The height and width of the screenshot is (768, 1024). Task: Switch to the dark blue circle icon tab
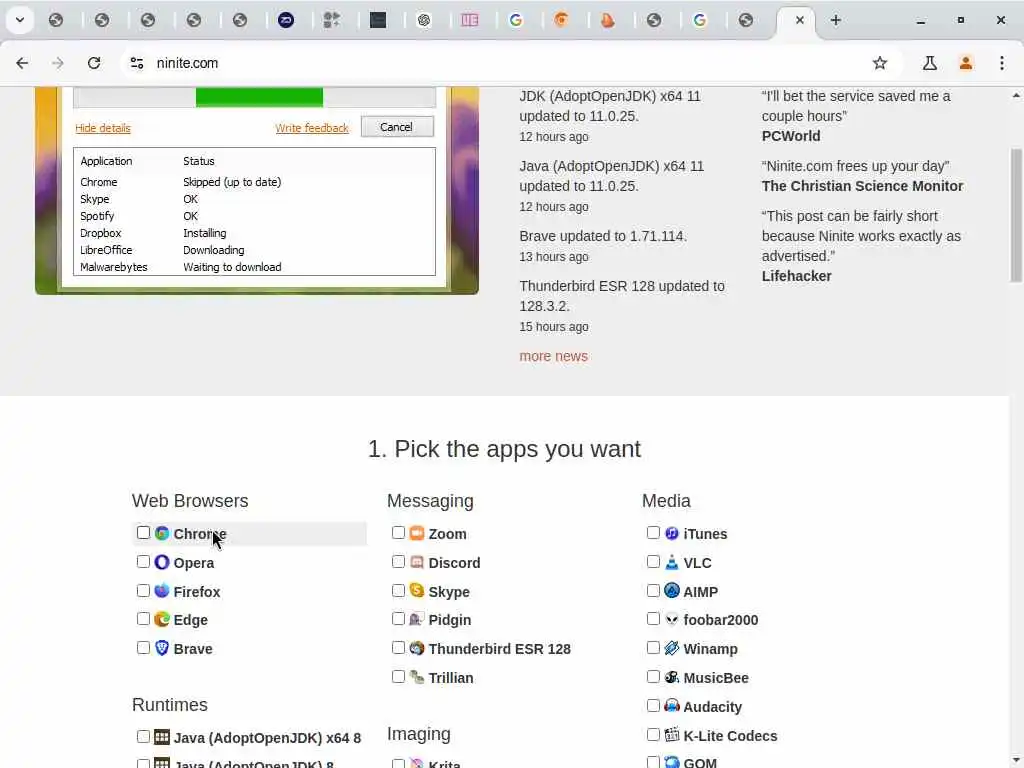tap(286, 20)
